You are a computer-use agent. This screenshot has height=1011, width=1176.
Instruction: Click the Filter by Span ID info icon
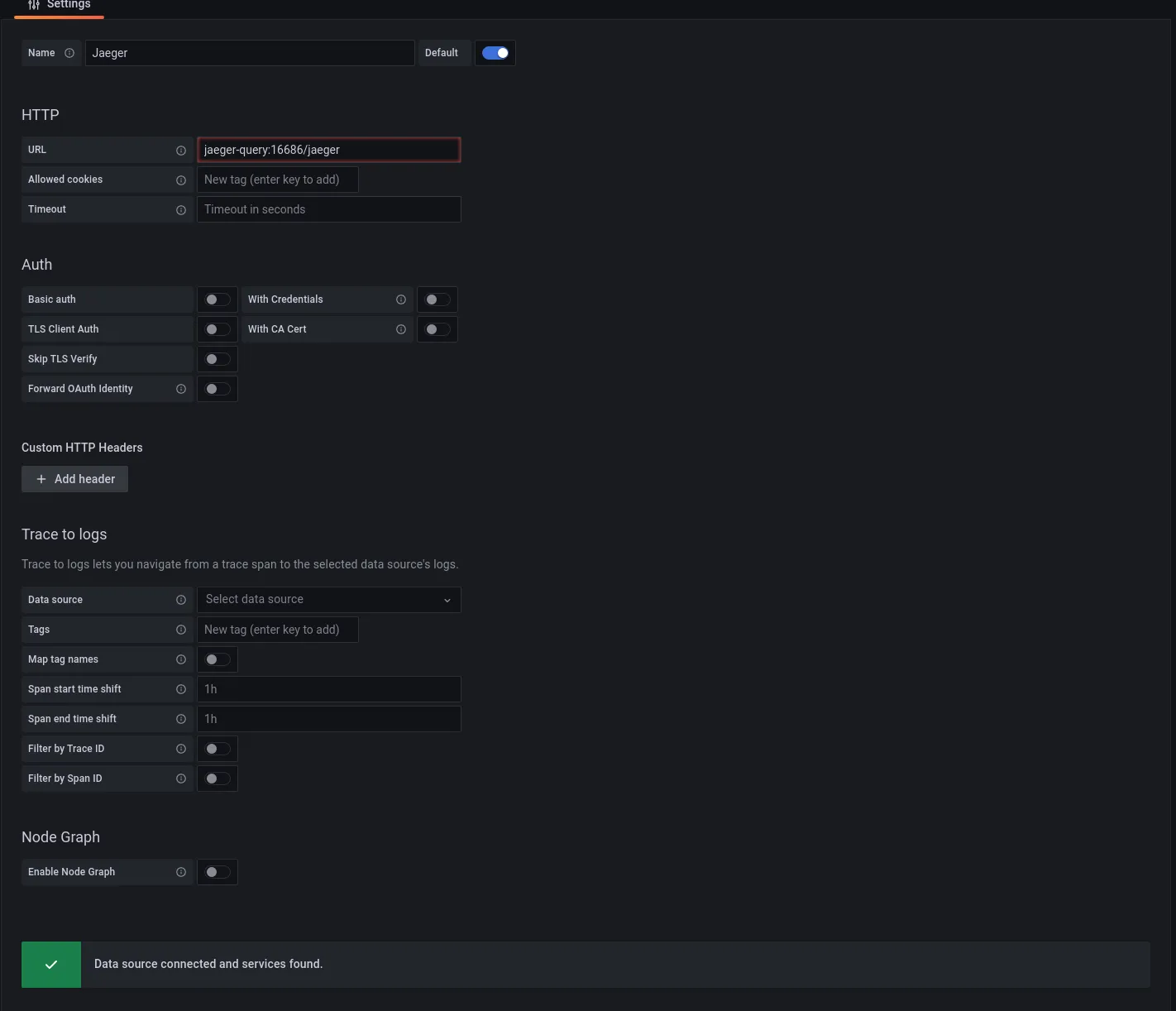(x=181, y=779)
